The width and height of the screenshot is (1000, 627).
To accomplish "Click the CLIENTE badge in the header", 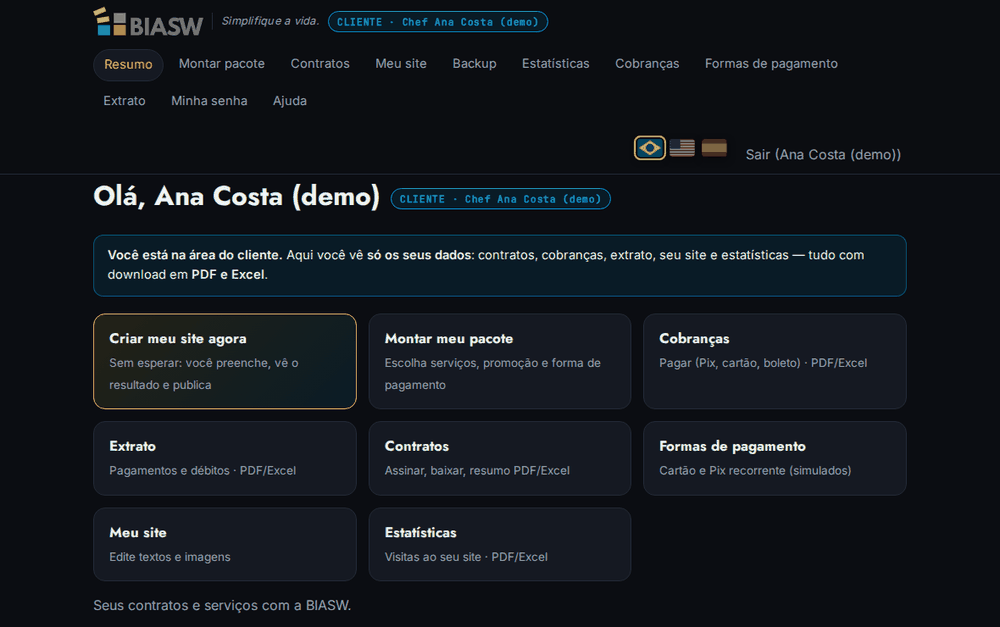I will 438,22.
